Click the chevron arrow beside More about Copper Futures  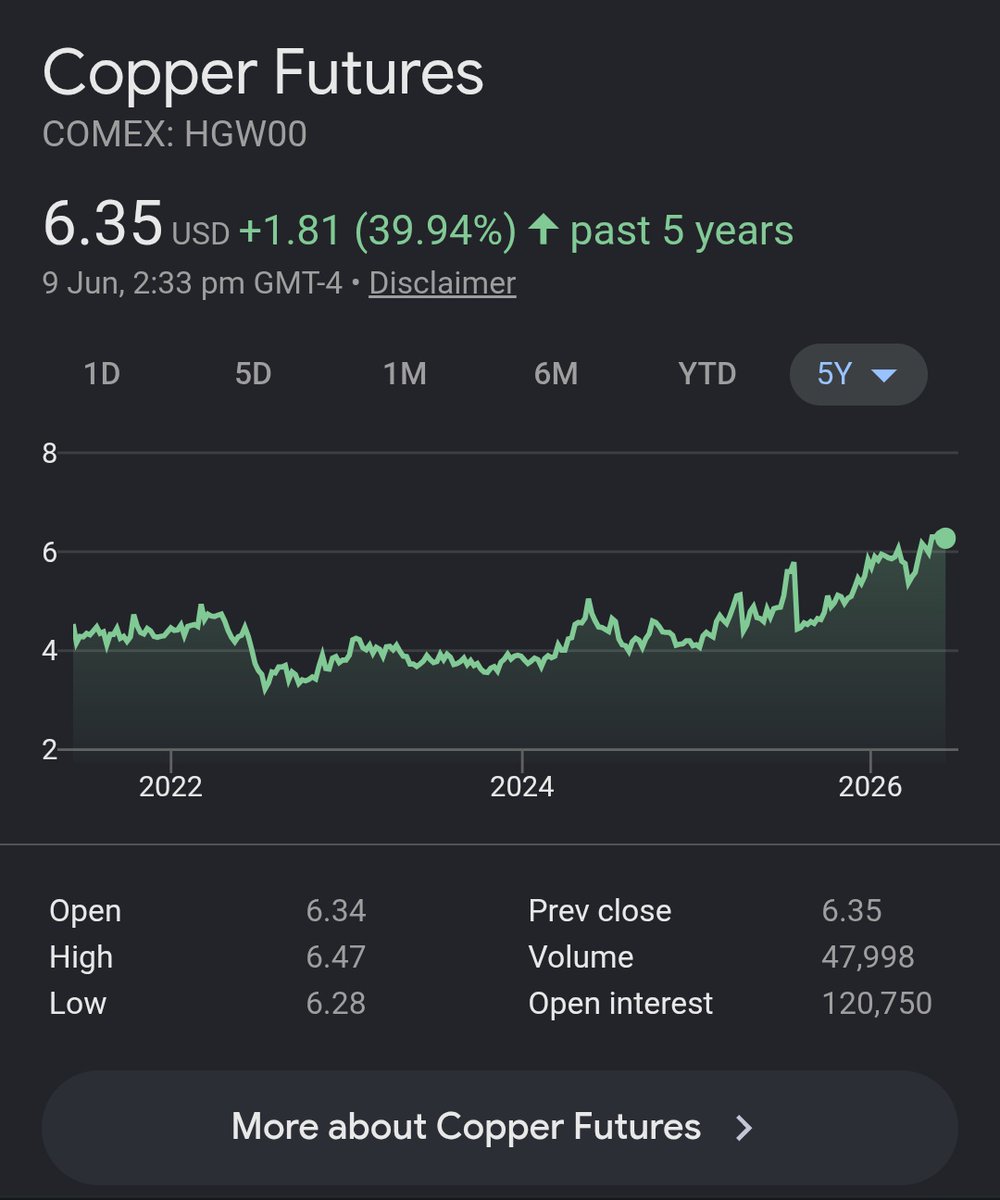(x=743, y=1128)
